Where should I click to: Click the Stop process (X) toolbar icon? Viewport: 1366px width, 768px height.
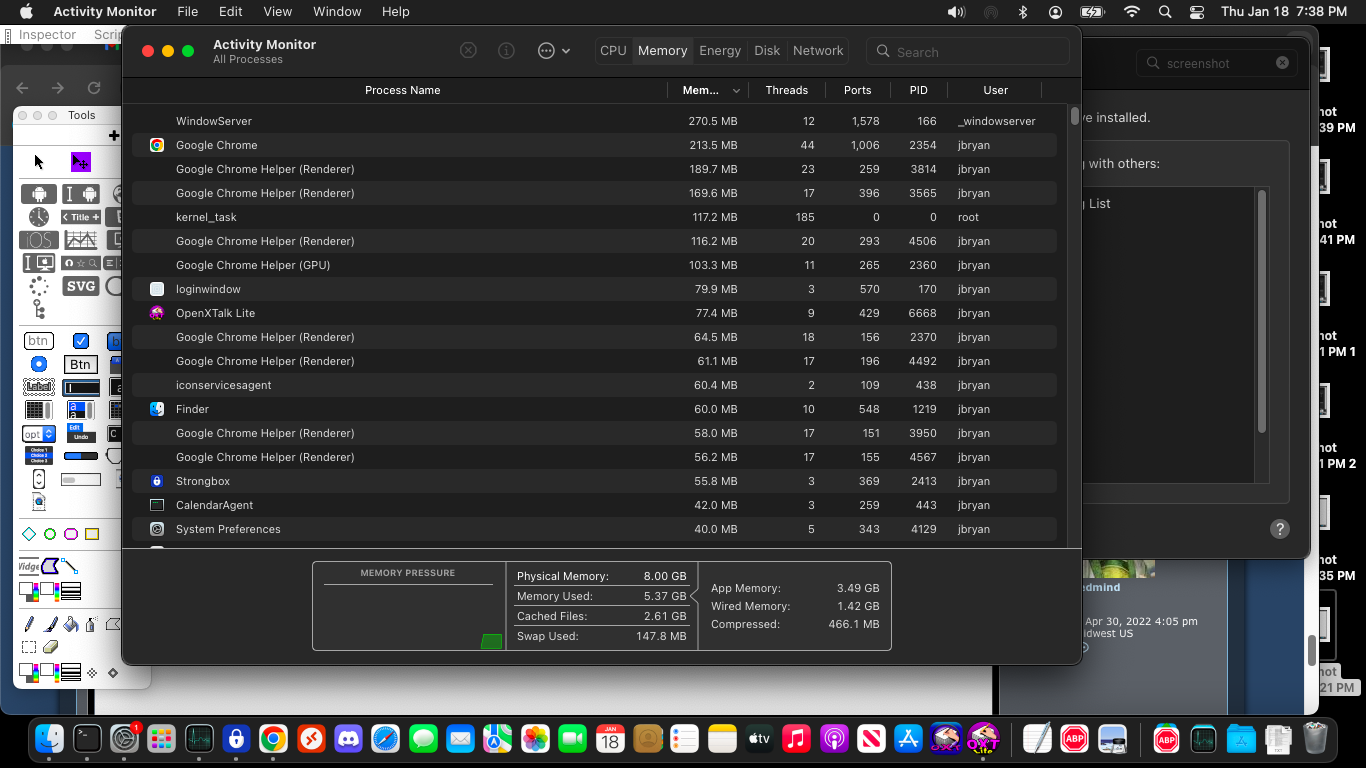click(468, 51)
